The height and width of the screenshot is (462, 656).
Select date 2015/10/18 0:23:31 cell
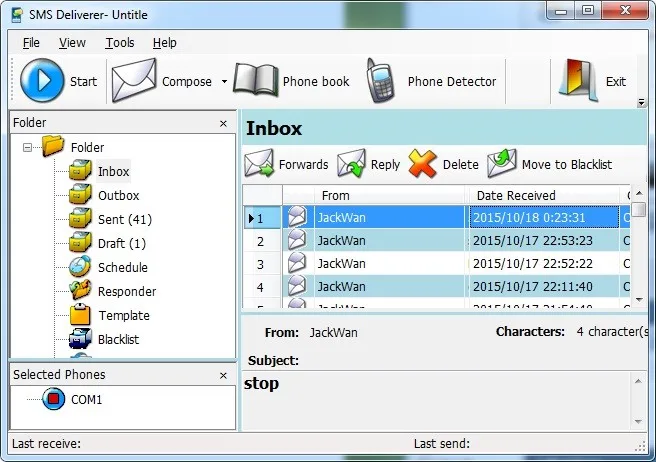coord(544,217)
